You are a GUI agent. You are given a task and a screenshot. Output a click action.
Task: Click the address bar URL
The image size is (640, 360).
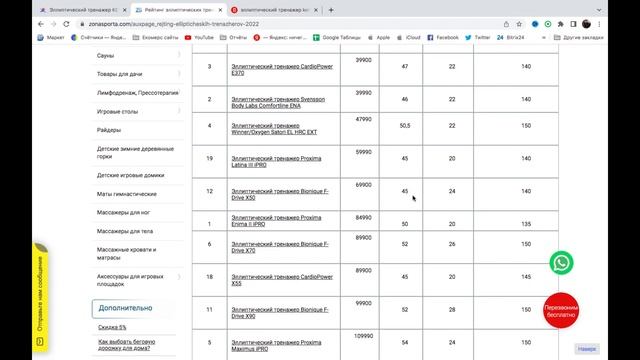point(174,24)
